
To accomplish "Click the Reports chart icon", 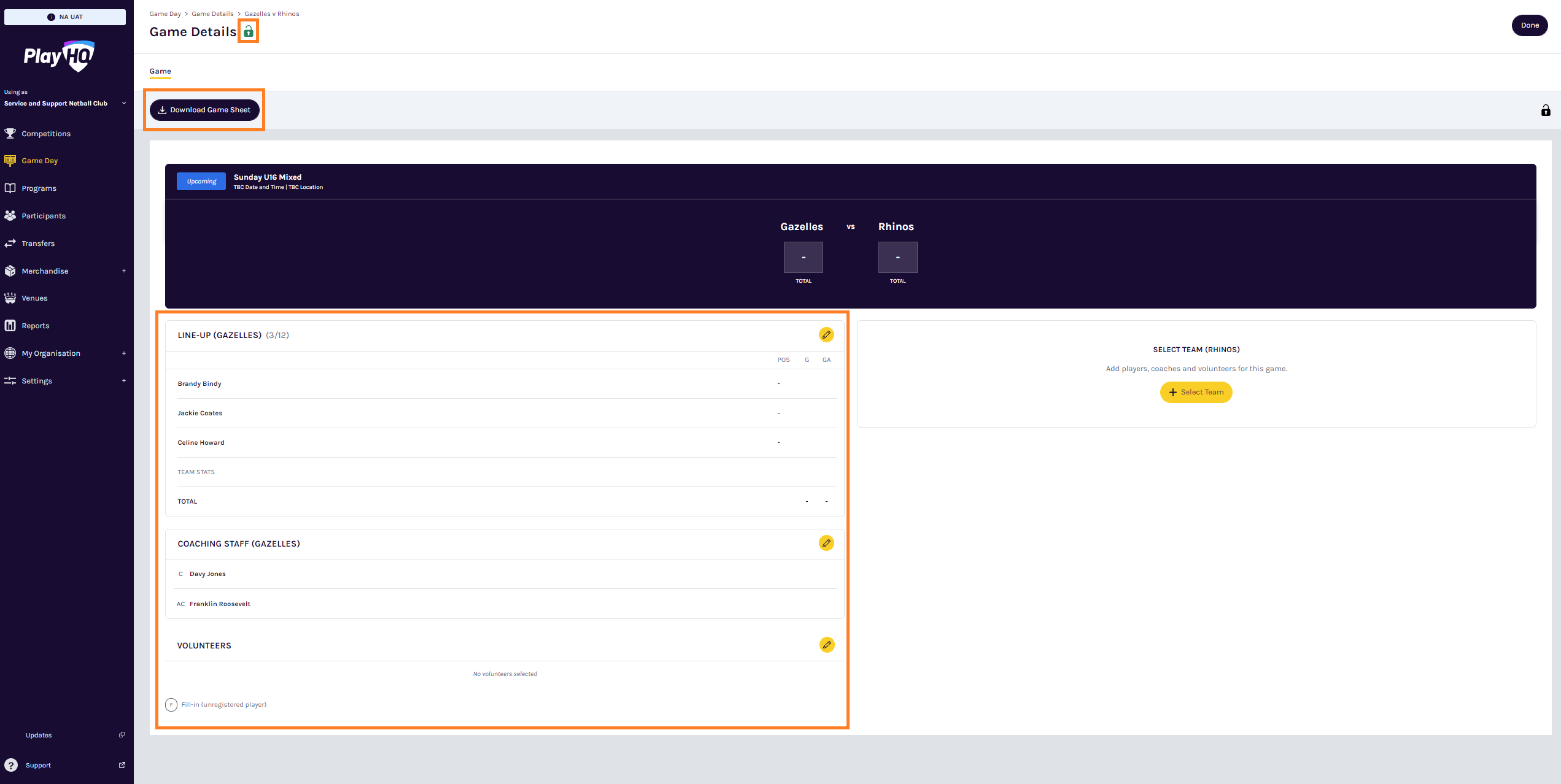I will [10, 326].
